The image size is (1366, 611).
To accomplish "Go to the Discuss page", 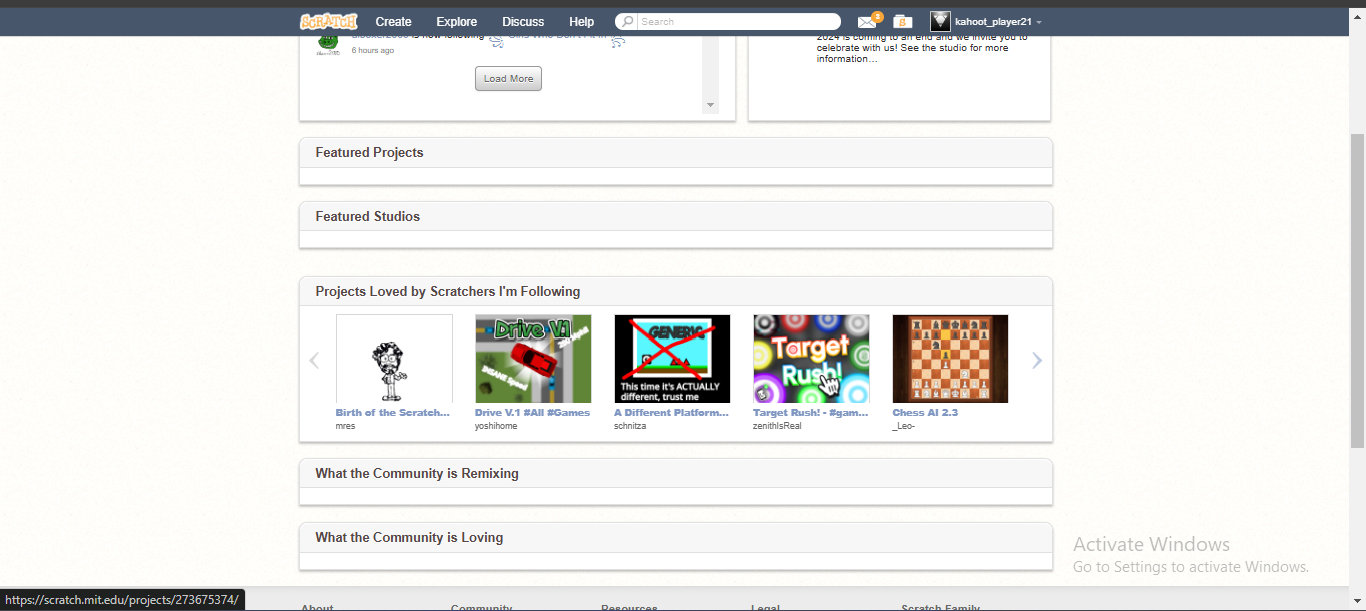I will (523, 21).
